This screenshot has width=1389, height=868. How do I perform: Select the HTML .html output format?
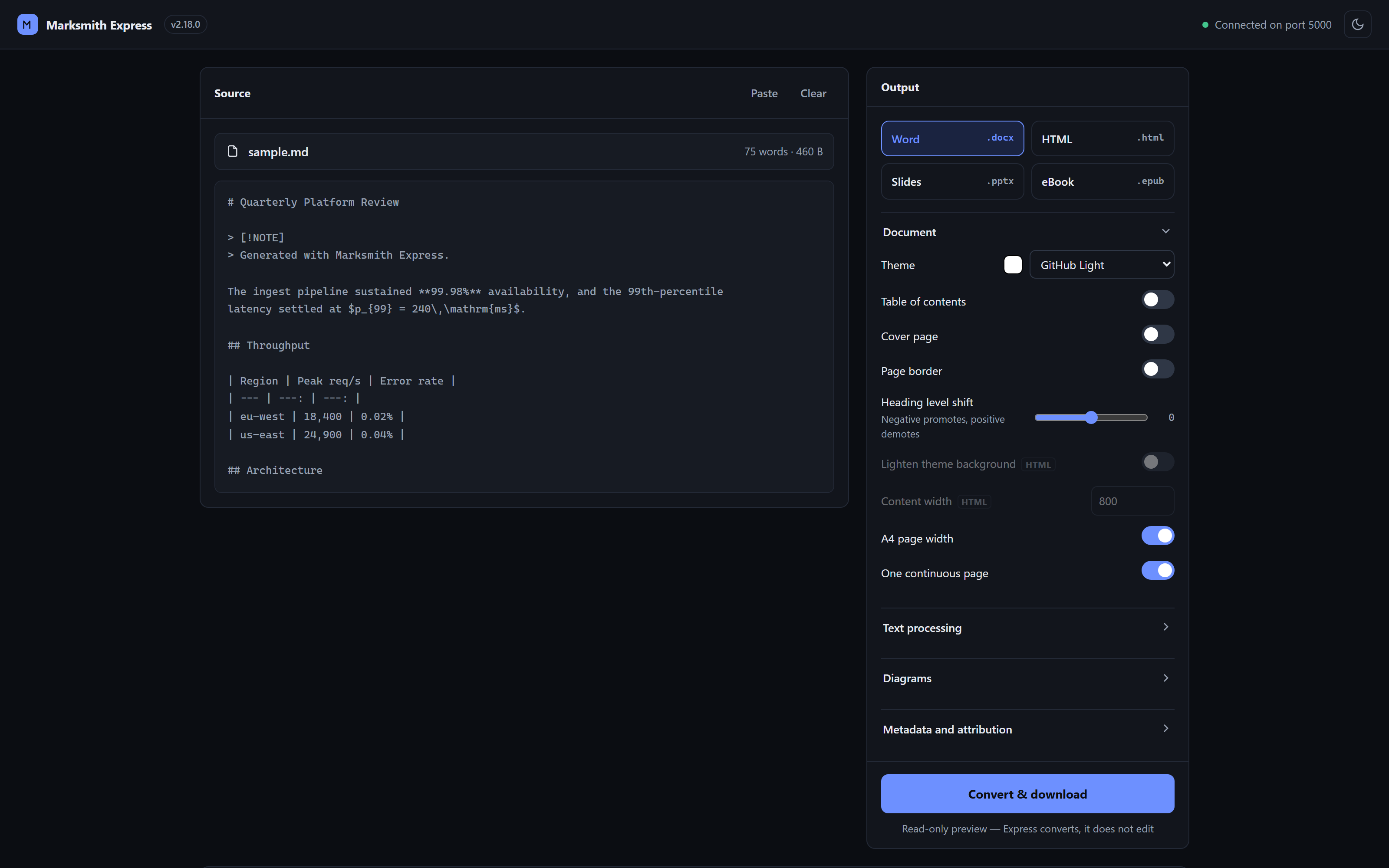1102,138
